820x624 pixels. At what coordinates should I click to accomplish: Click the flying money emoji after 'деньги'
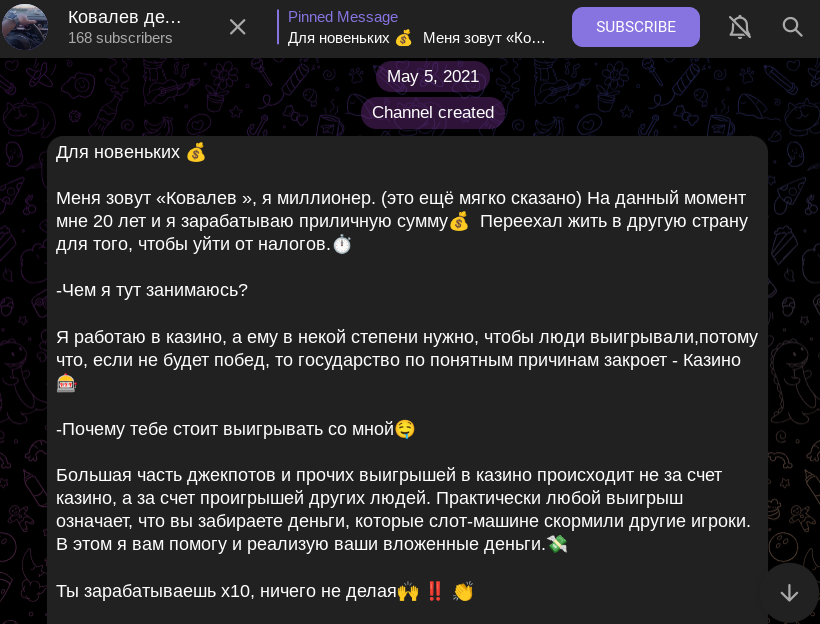tap(557, 545)
